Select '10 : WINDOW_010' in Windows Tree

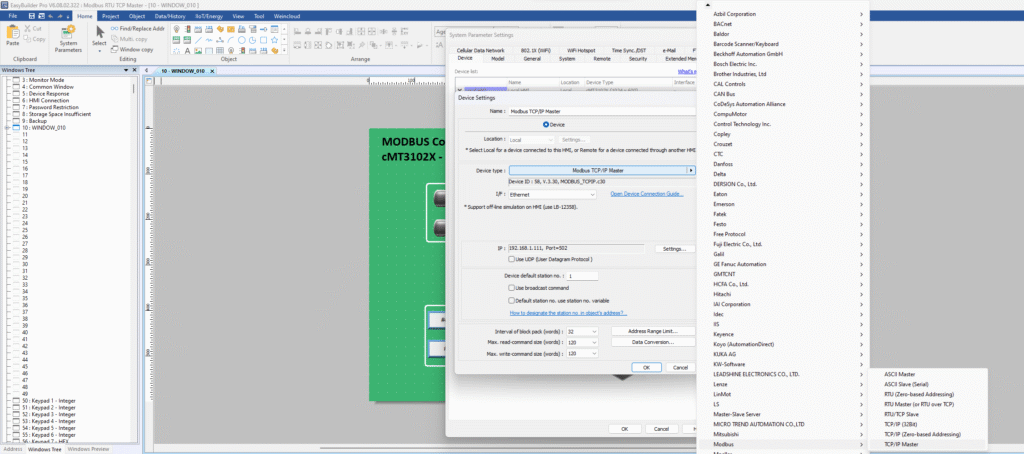coord(44,127)
